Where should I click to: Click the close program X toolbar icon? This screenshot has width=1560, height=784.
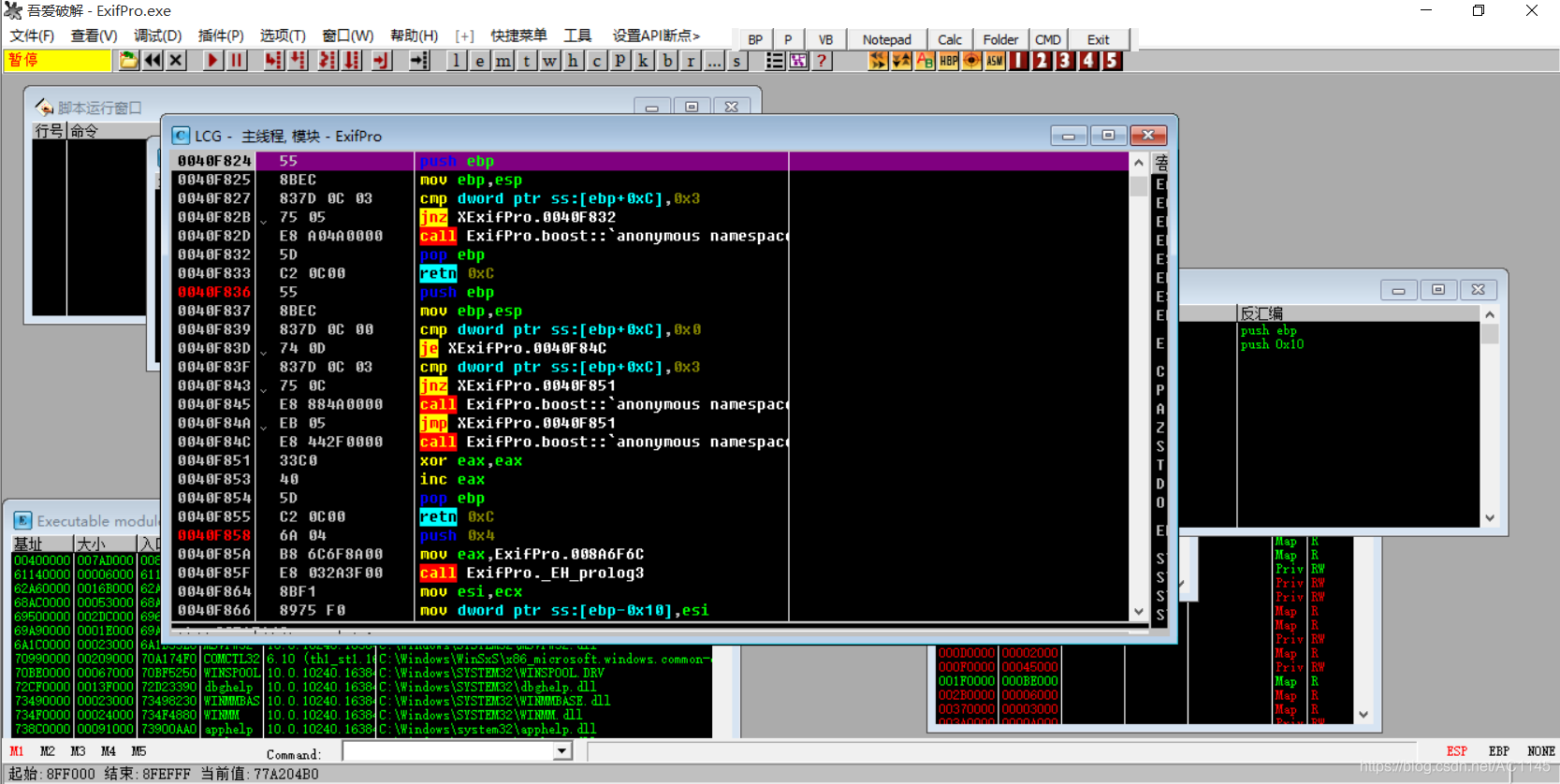[175, 61]
